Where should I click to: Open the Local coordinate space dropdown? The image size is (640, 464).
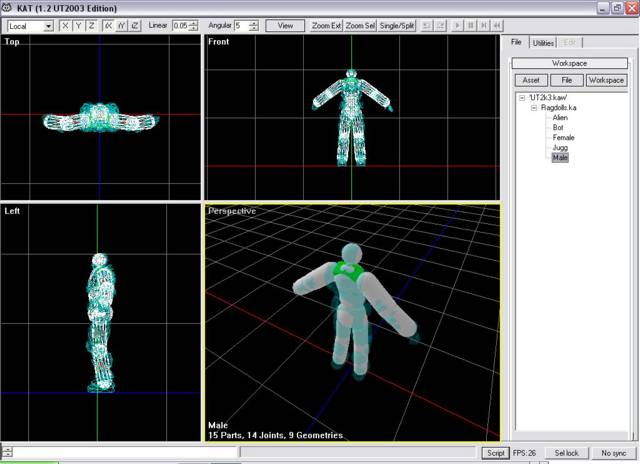[x=30, y=26]
